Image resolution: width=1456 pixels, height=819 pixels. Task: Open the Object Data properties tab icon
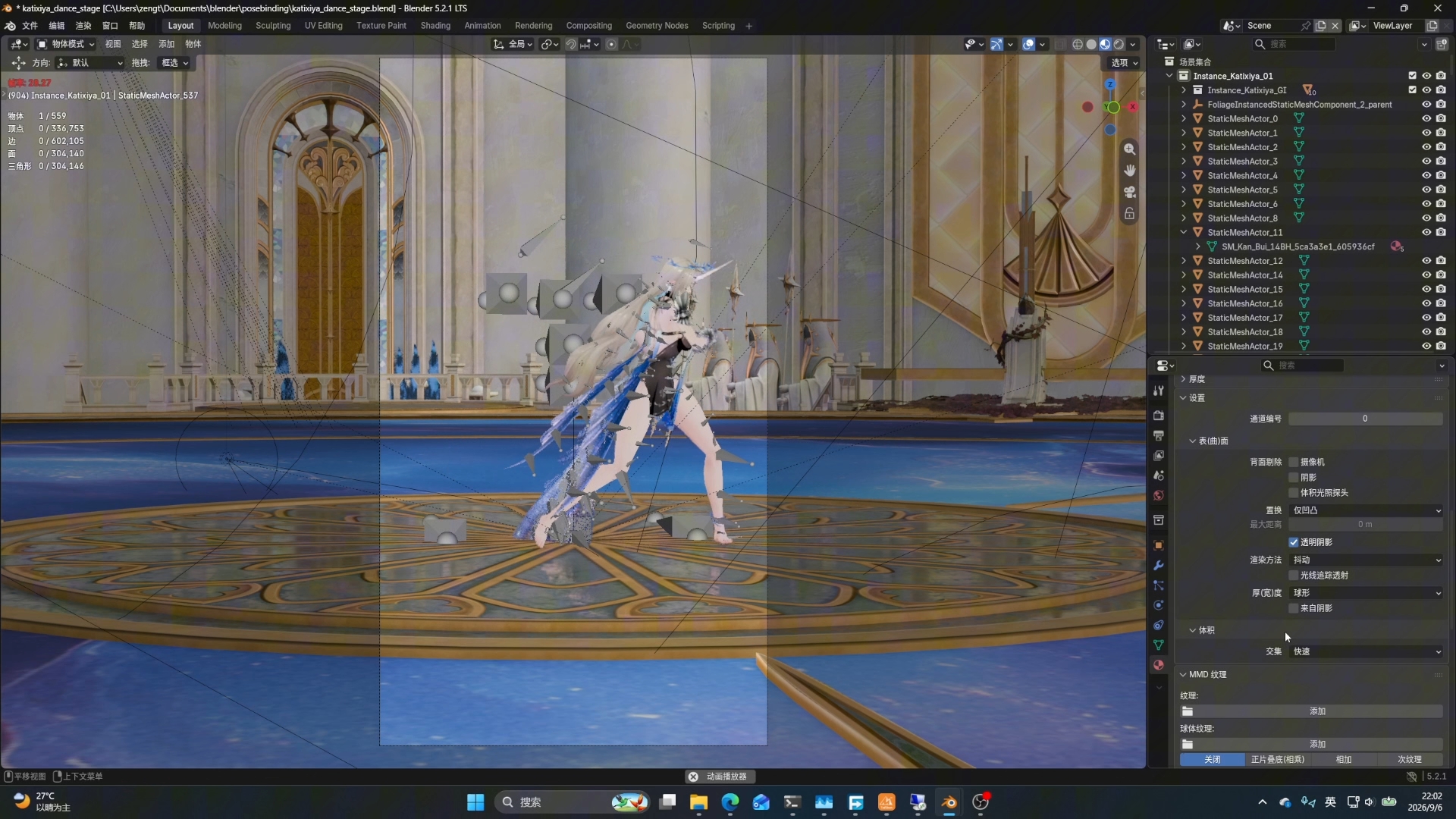(1159, 645)
